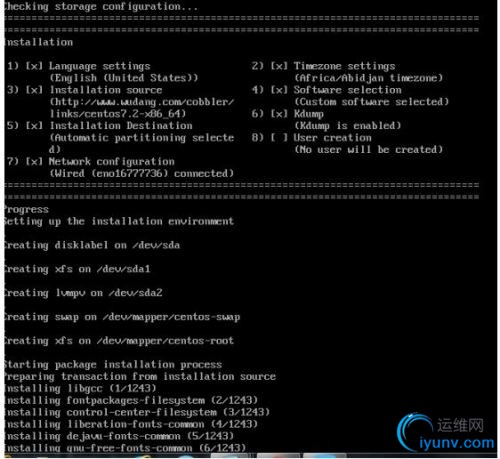
Task: Click 'Installing libgcc (1/1243)' line
Action: [80, 389]
